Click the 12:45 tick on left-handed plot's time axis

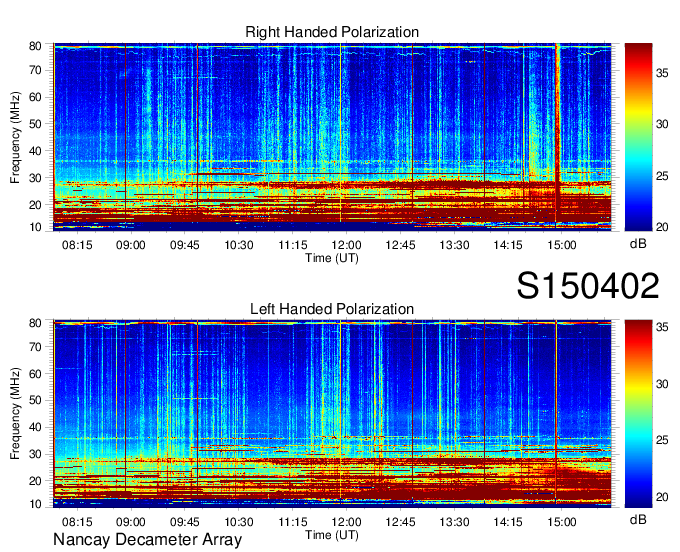[x=400, y=522]
